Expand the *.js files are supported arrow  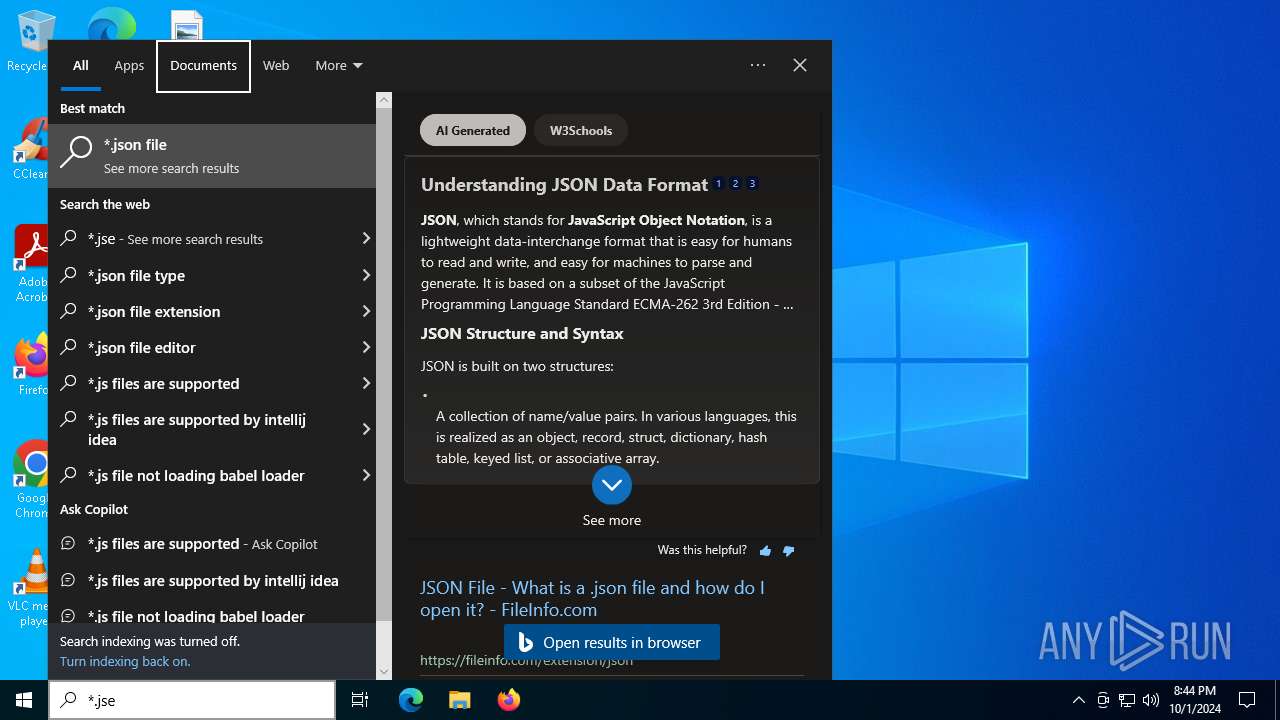pyautogui.click(x=366, y=383)
